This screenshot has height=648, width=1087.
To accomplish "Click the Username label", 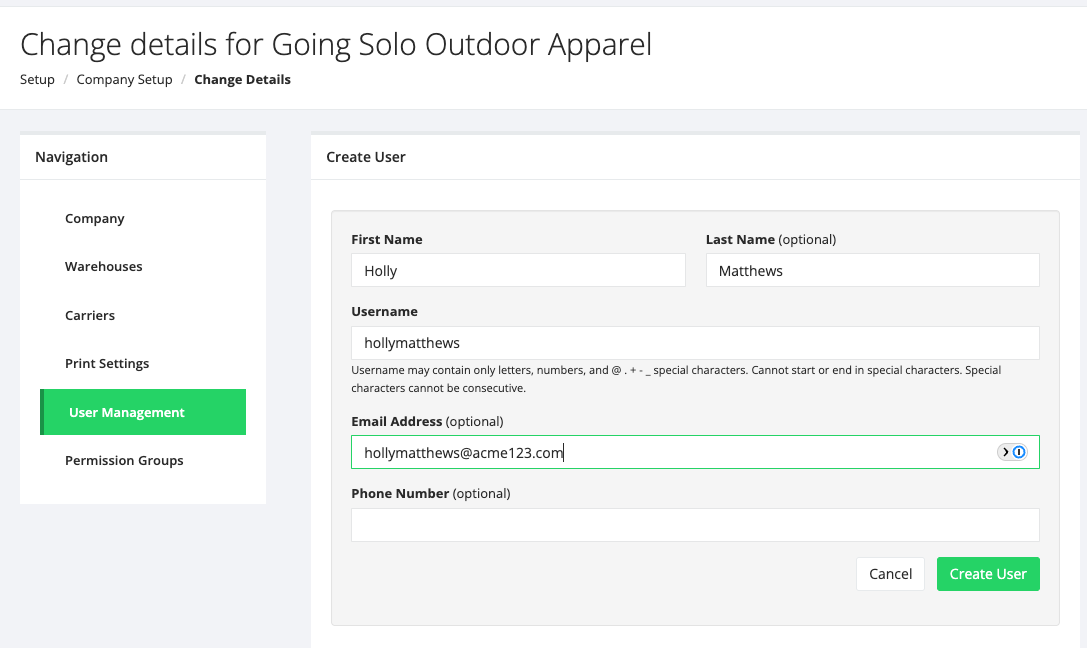I will click(x=385, y=312).
